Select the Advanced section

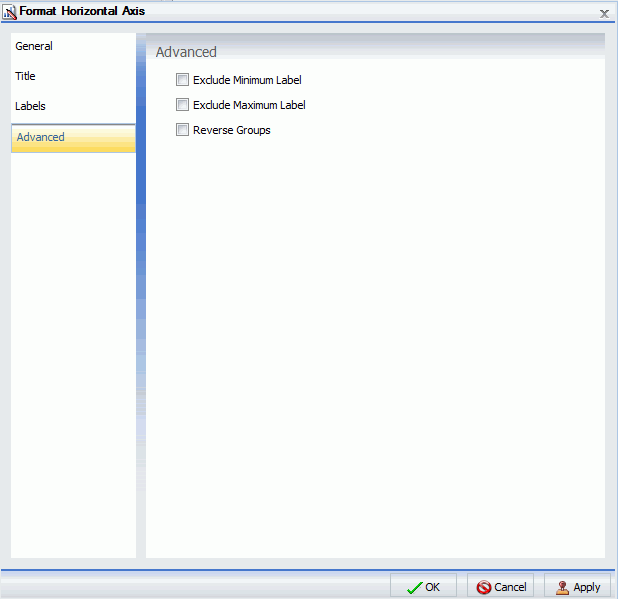(x=73, y=138)
